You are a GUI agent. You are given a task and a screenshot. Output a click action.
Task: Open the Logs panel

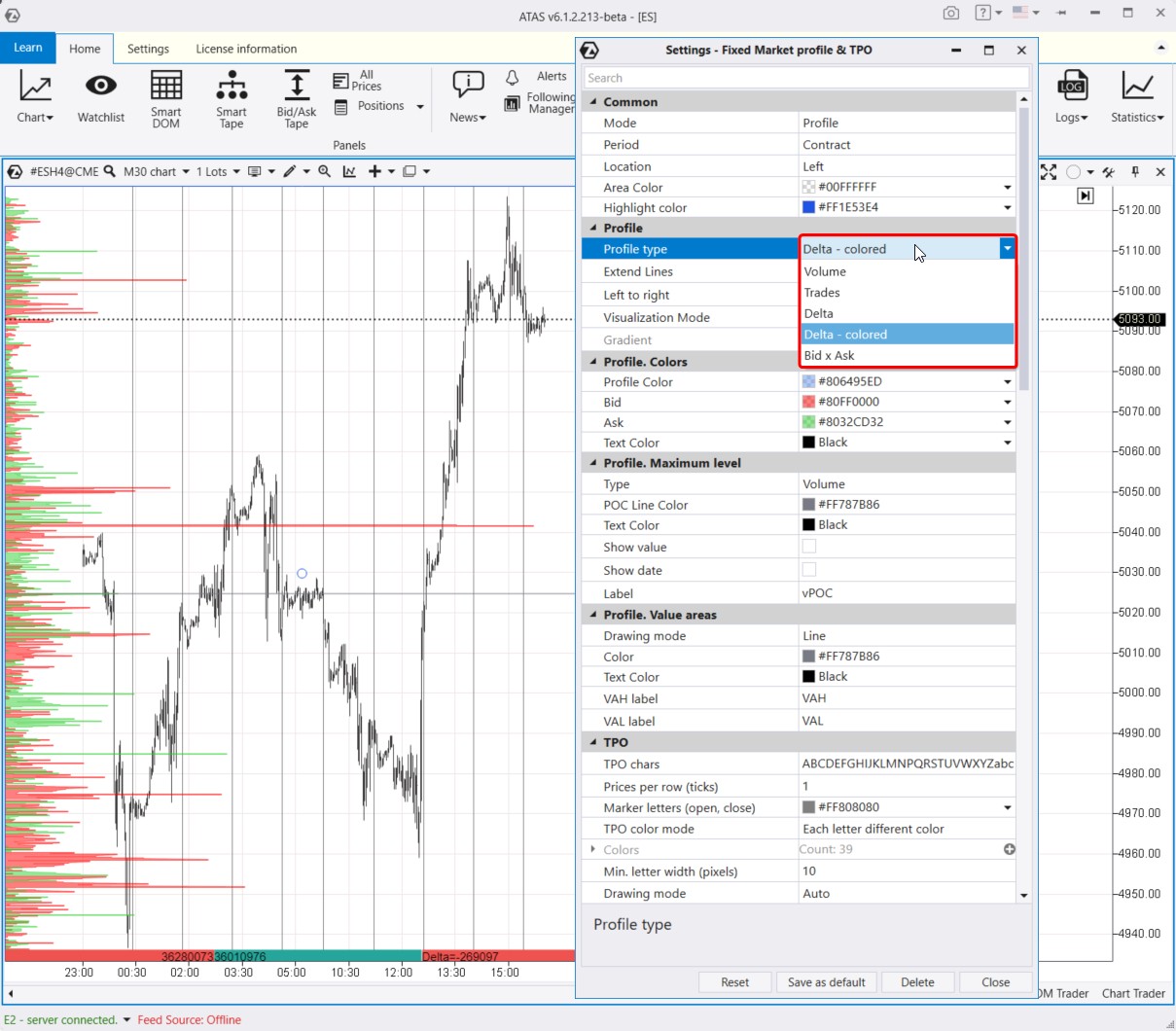(x=1071, y=97)
